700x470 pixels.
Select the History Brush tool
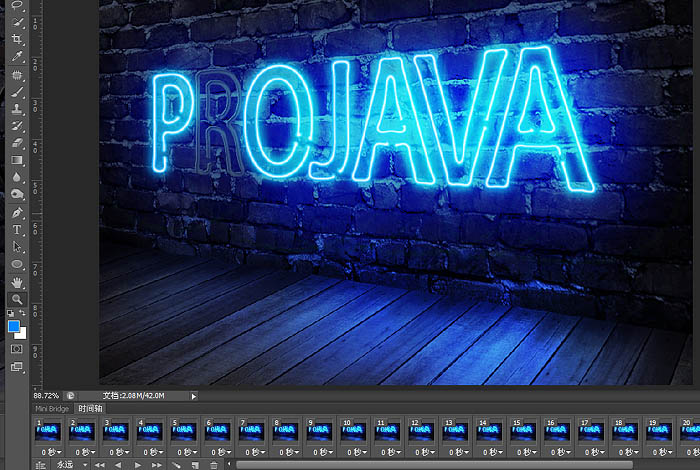click(17, 126)
